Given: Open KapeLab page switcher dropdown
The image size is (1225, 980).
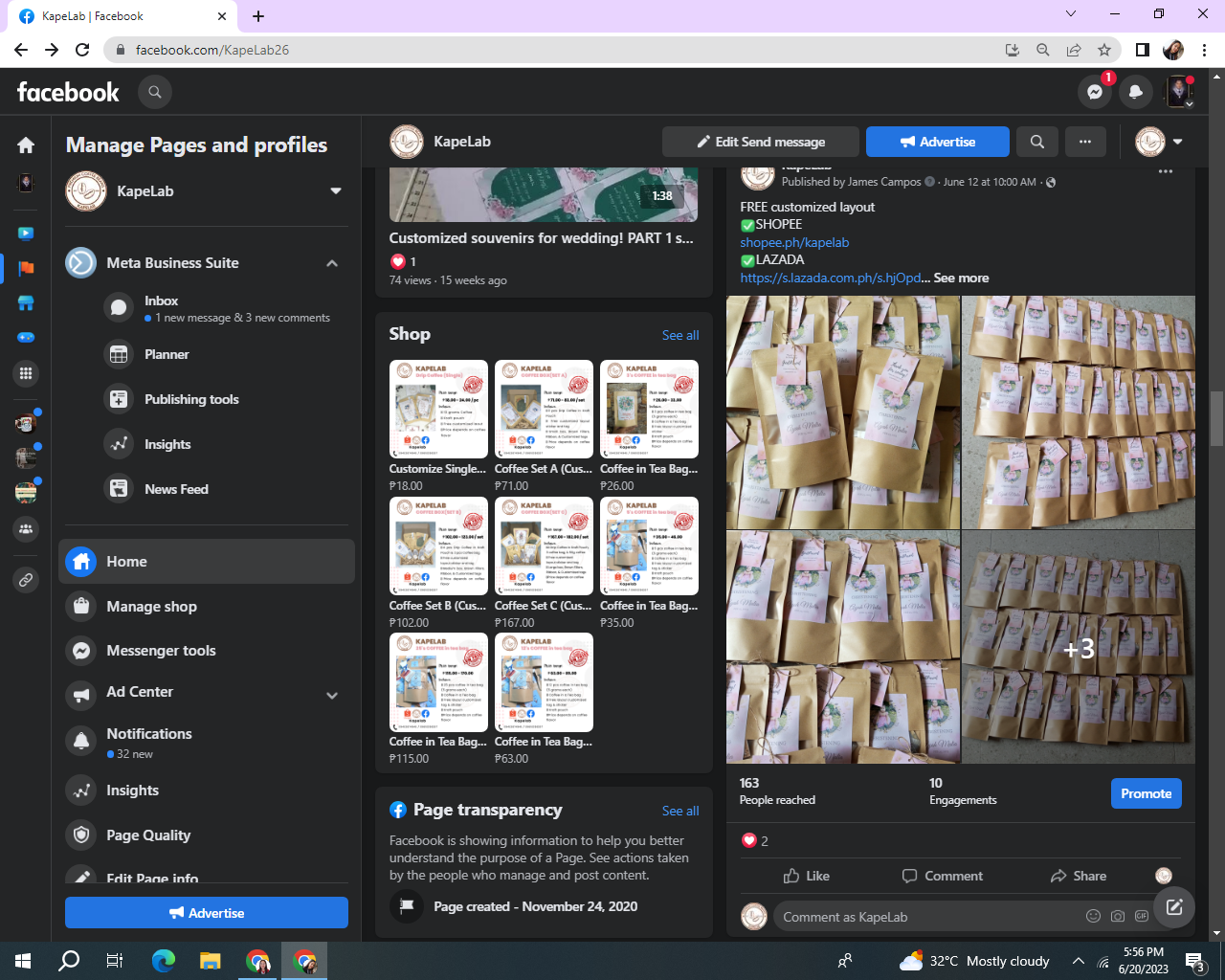Looking at the screenshot, I should (x=336, y=190).
